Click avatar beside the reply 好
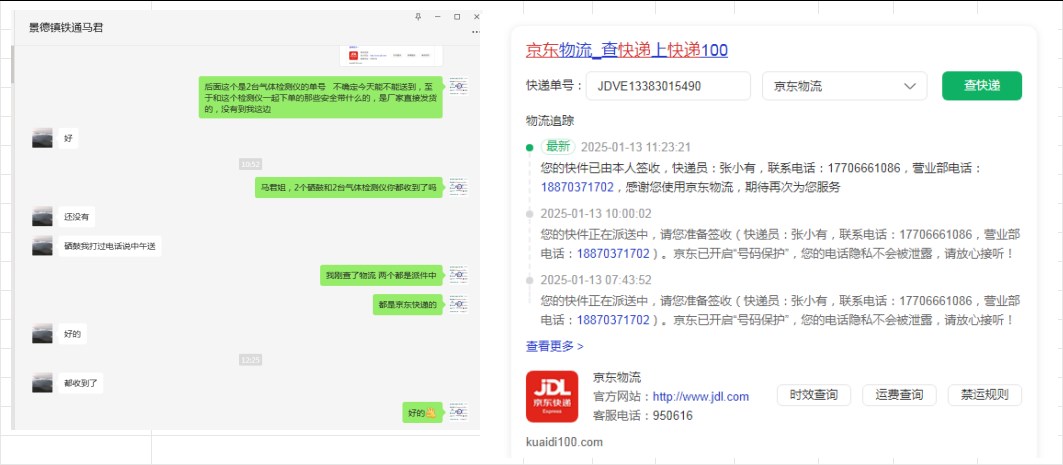The height and width of the screenshot is (465, 1063). point(42,138)
